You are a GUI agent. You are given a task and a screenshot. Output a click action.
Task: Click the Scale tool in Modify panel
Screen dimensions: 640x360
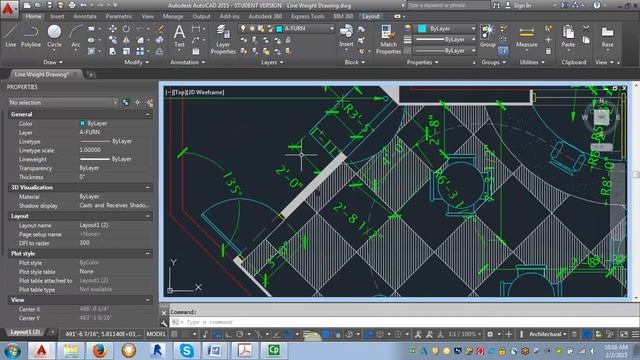point(126,51)
